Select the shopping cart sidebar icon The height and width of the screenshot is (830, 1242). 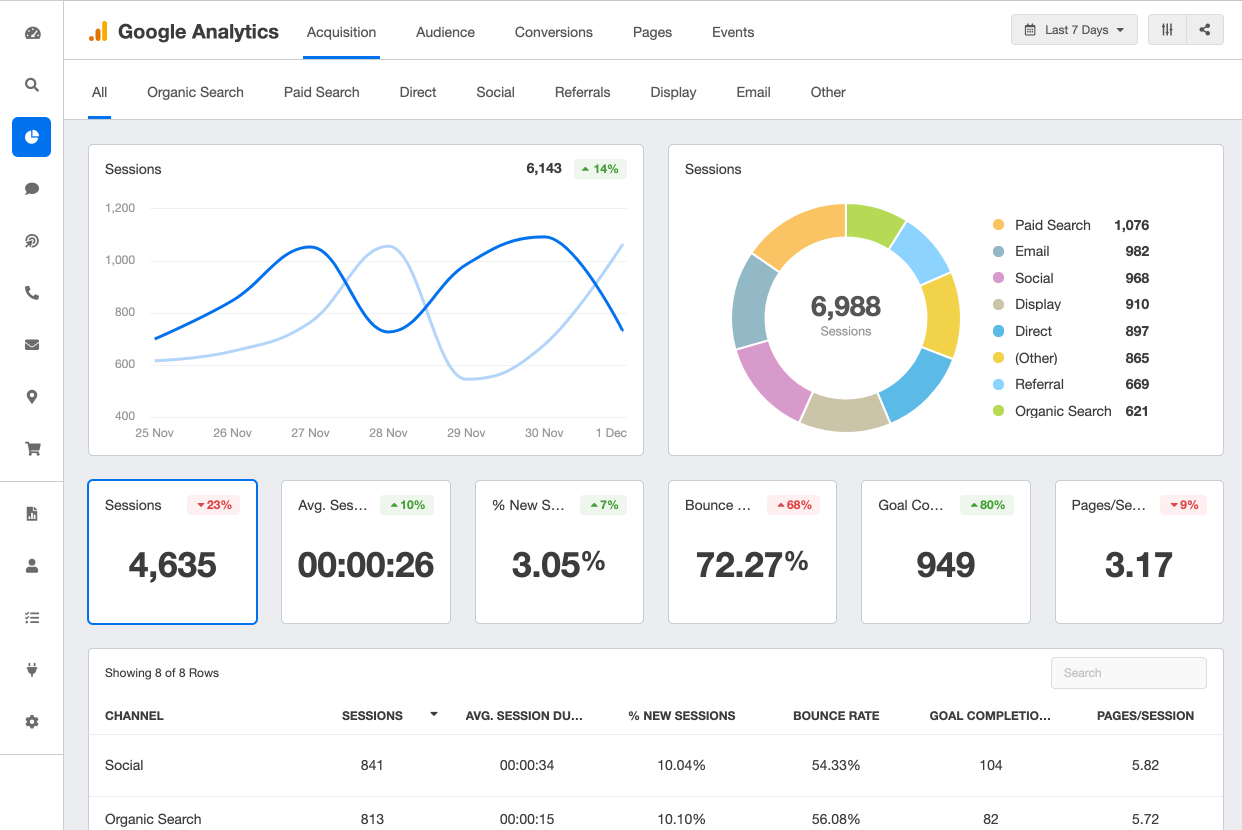point(32,449)
